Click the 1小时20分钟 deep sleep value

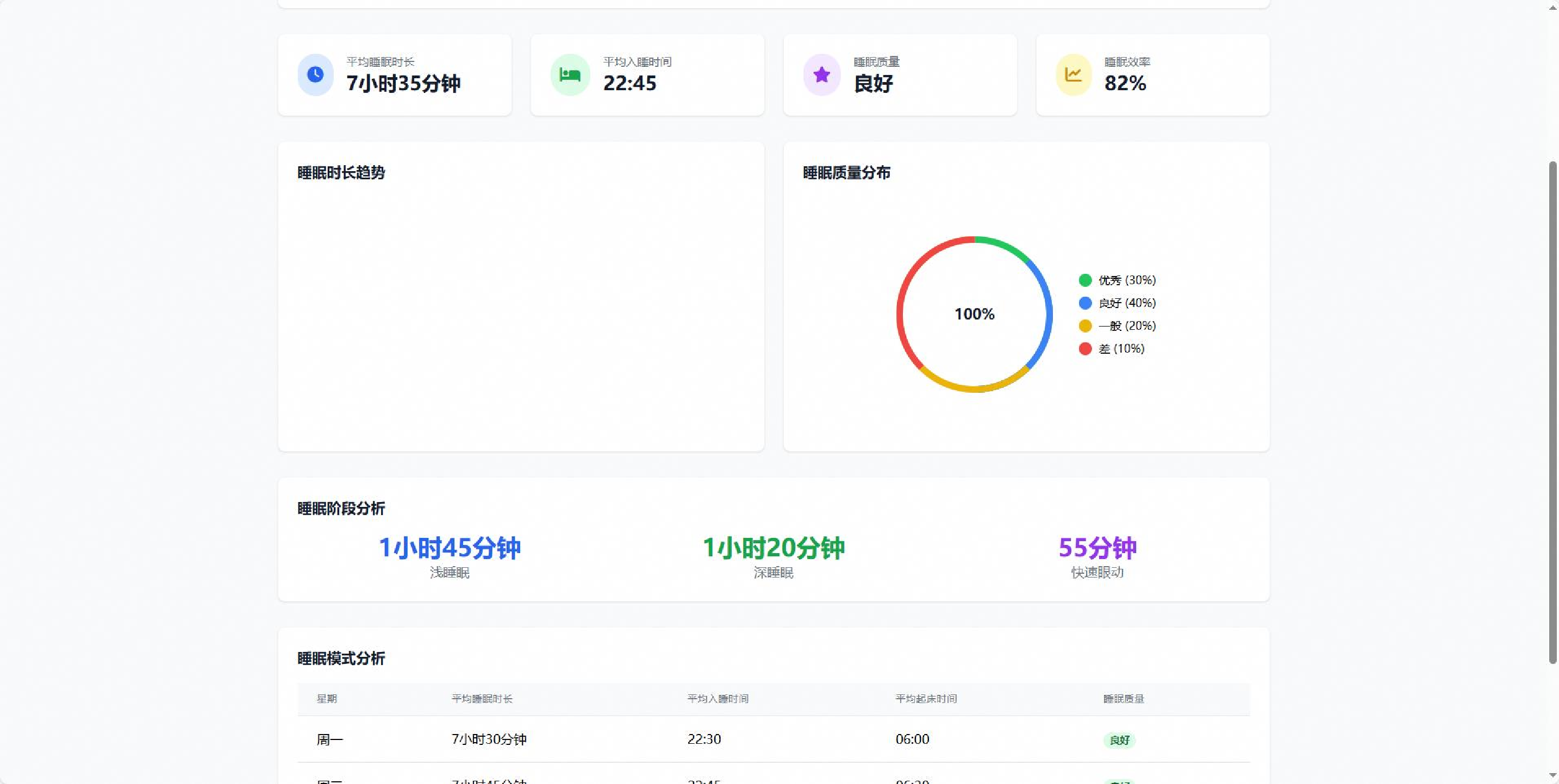click(774, 548)
